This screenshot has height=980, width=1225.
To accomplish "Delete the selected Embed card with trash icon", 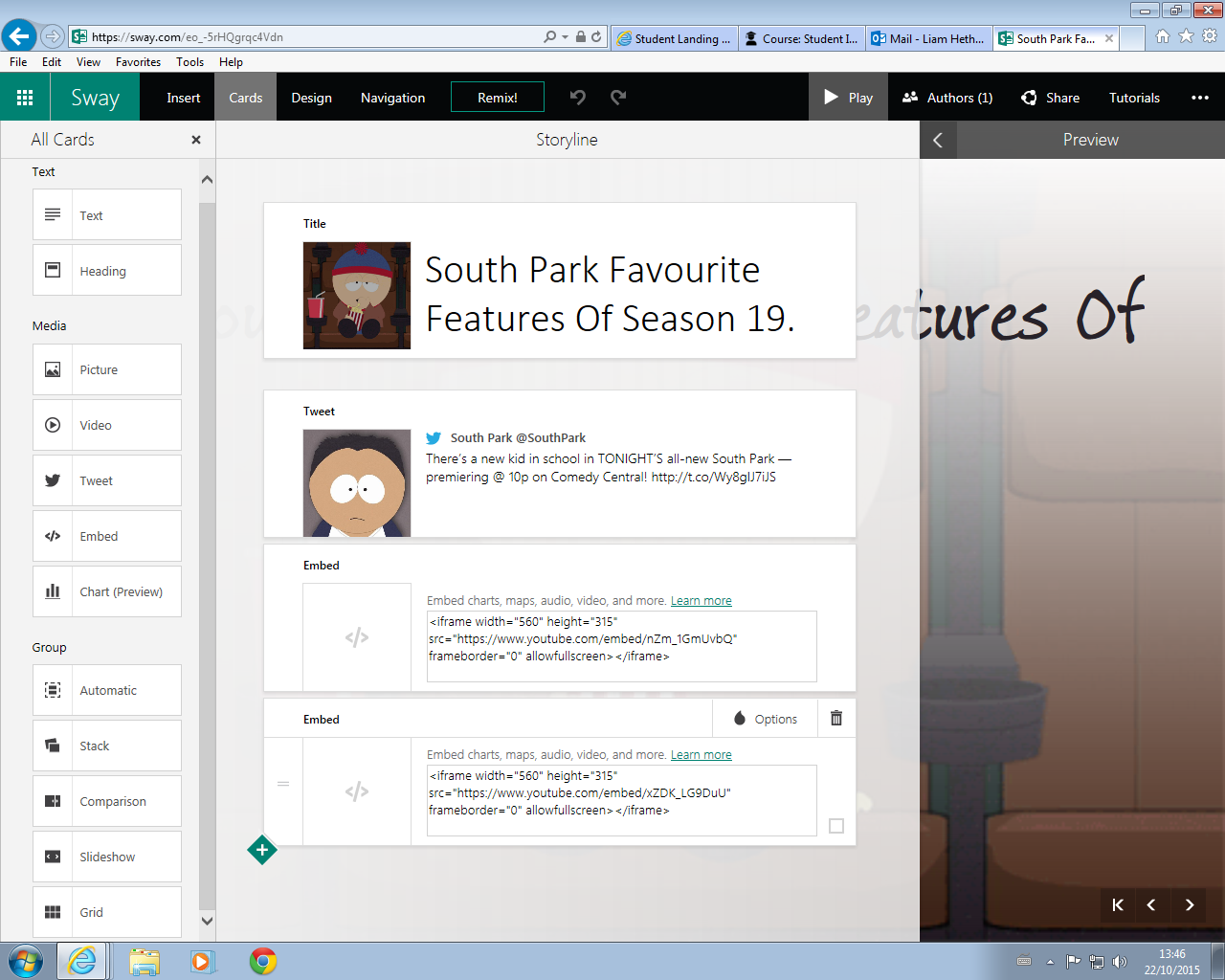I will pos(836,719).
